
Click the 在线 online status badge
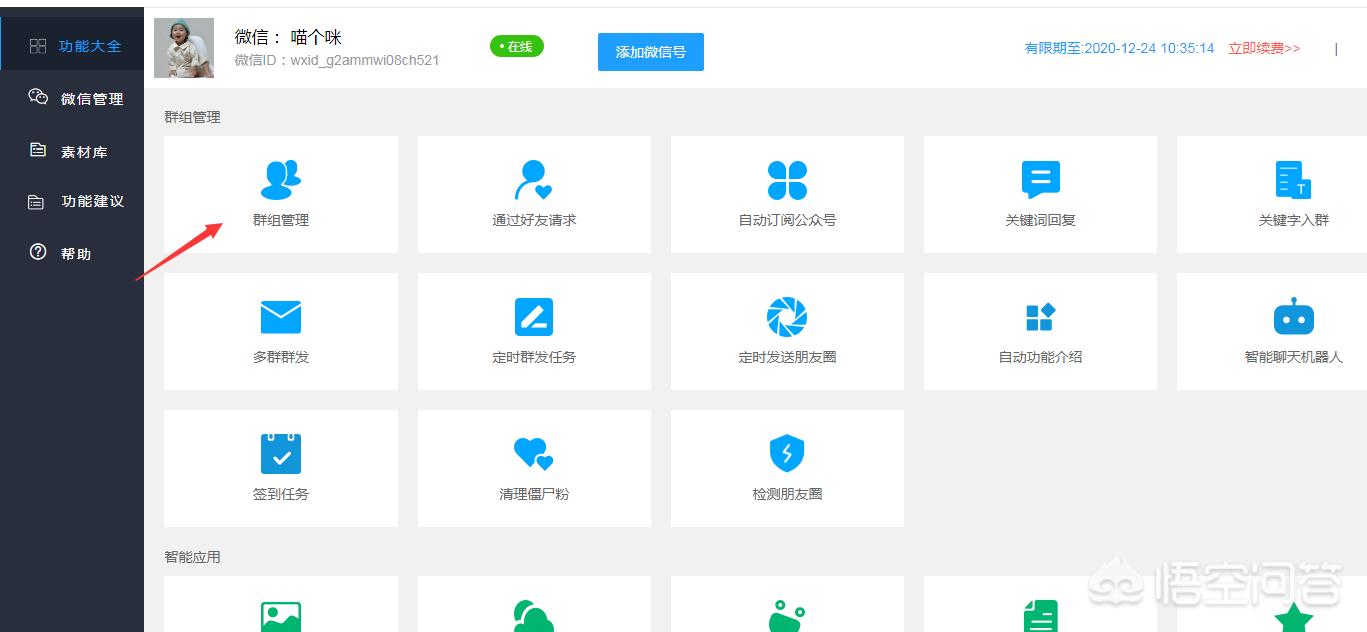coord(517,46)
